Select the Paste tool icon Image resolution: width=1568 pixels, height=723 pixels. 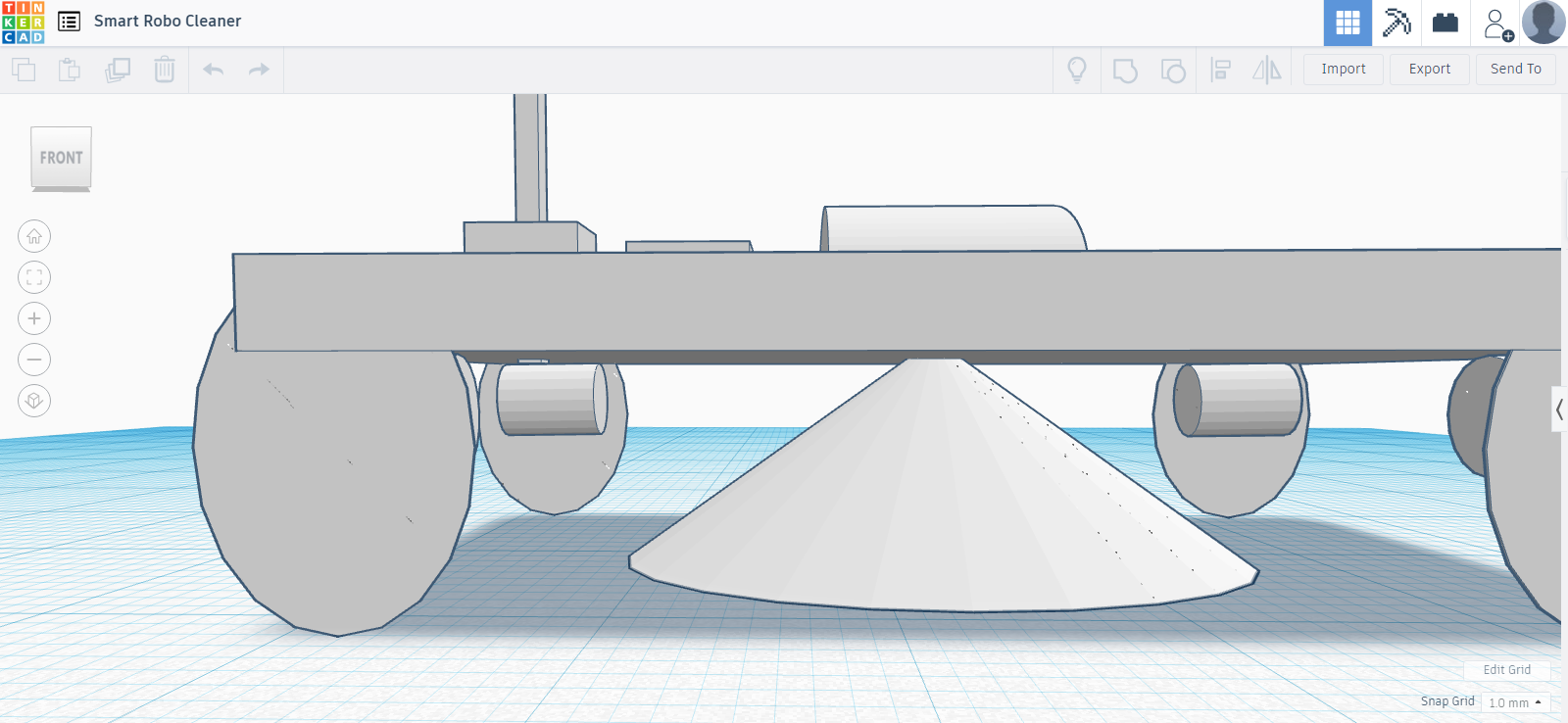[70, 70]
